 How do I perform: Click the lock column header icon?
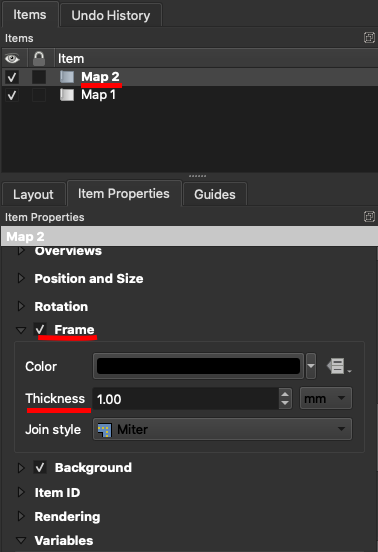pyautogui.click(x=39, y=58)
